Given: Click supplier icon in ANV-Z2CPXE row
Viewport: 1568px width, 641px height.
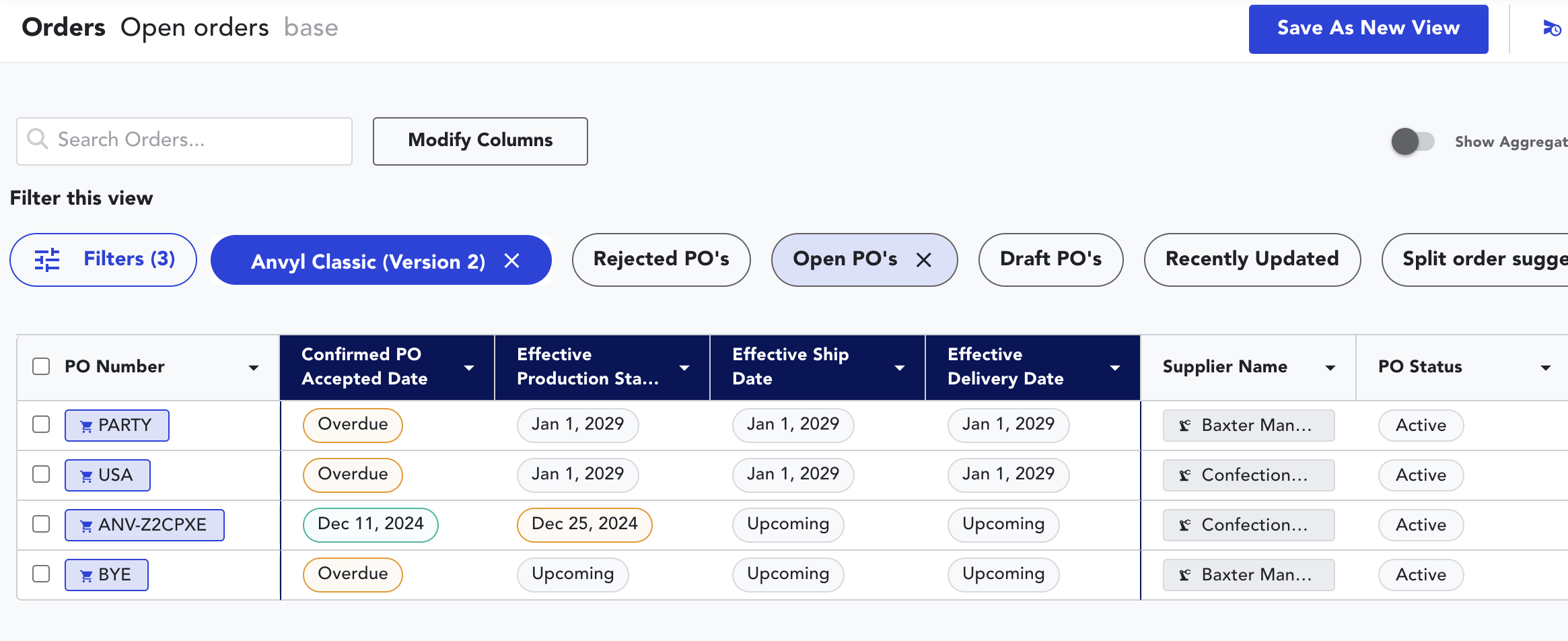Looking at the screenshot, I should pyautogui.click(x=1185, y=525).
